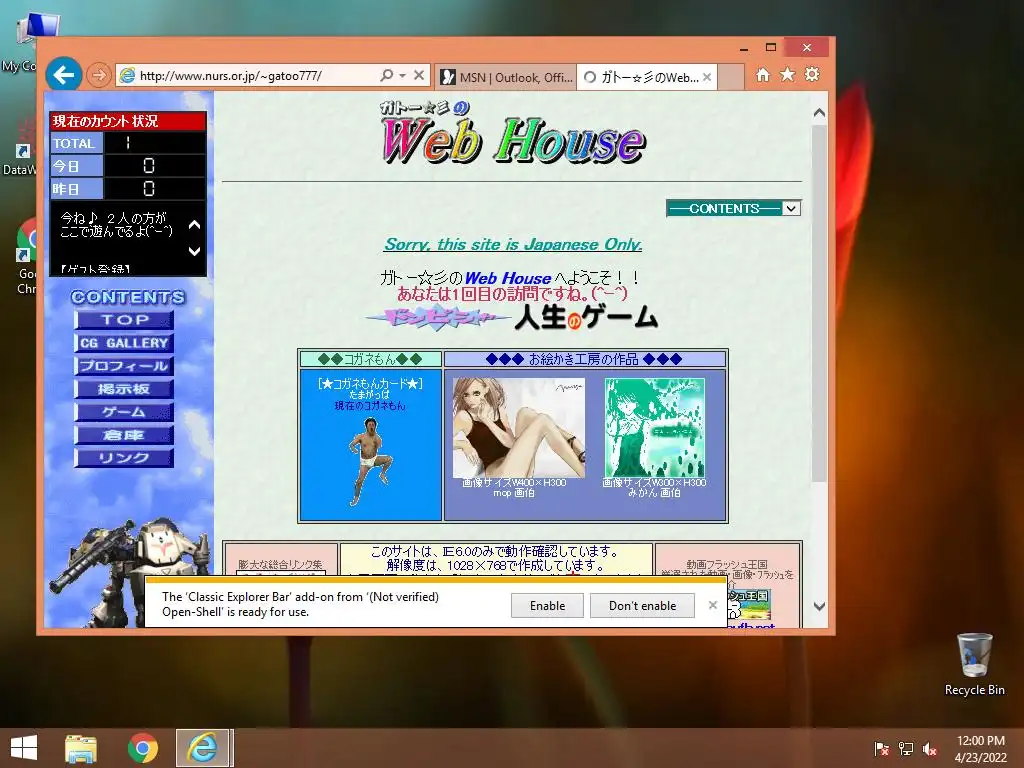
Task: Click TOP button in CONTENTS sidebar
Action: [x=124, y=320]
